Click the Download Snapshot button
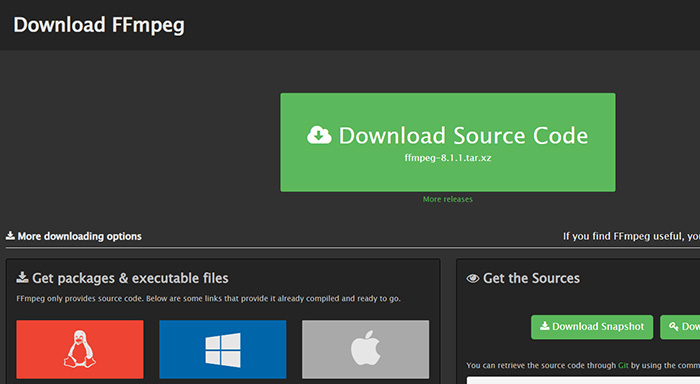Viewport: 700px width, 384px height. 592,327
